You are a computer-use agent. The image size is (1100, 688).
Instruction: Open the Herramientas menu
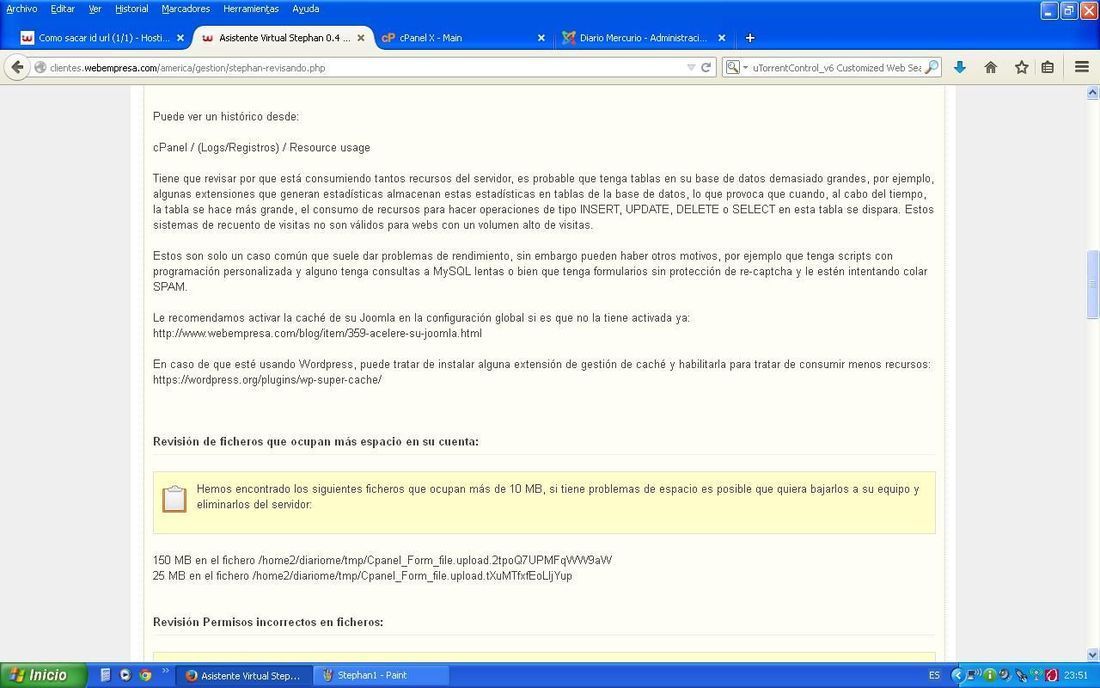[x=250, y=8]
